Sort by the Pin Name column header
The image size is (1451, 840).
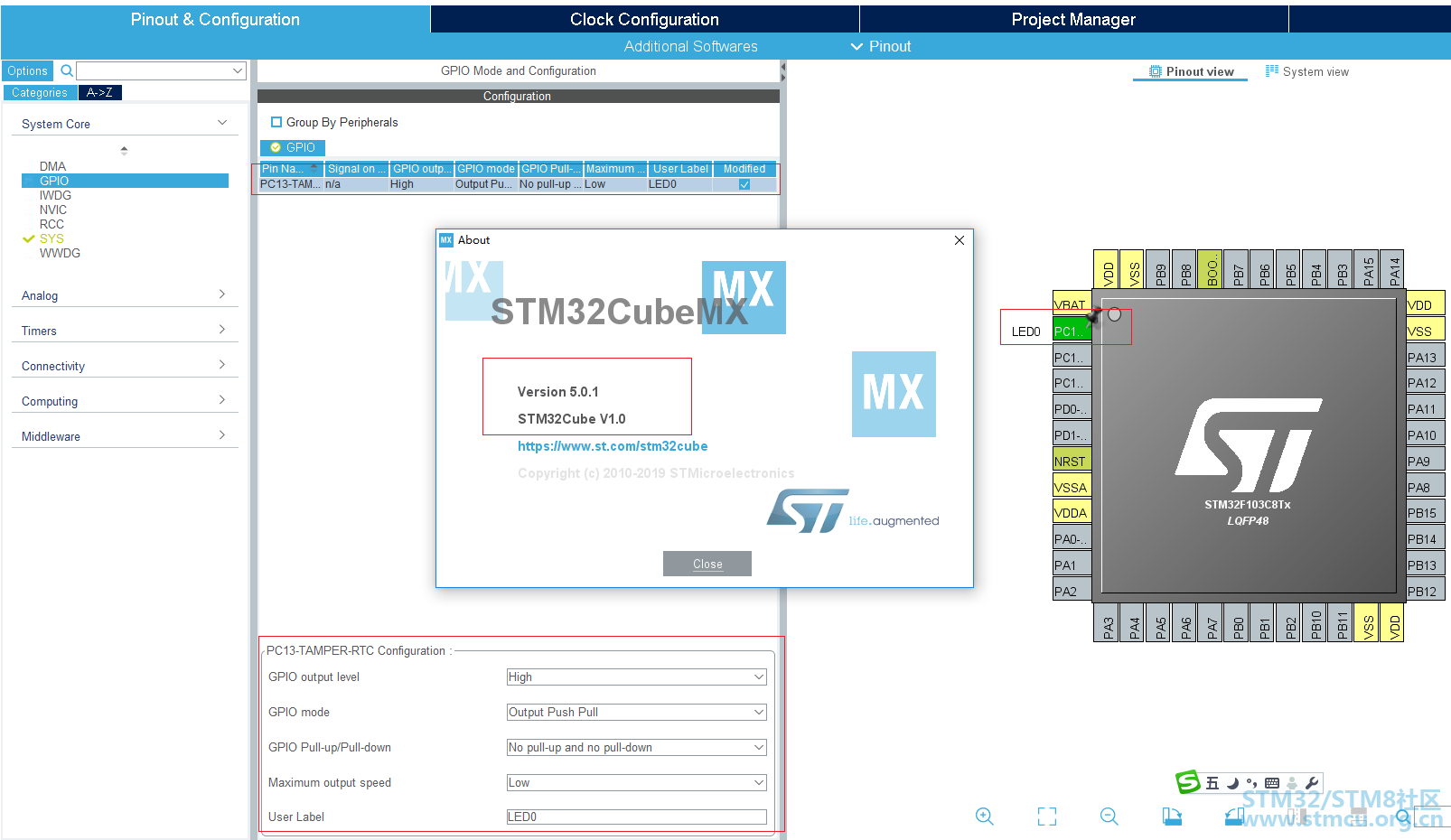point(291,169)
